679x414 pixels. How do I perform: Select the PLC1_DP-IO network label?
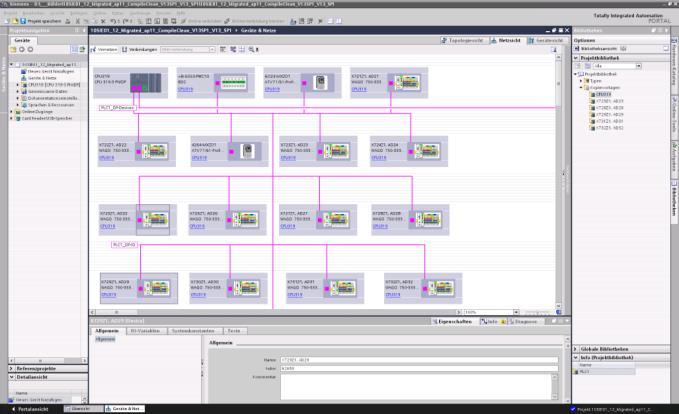click(x=124, y=245)
